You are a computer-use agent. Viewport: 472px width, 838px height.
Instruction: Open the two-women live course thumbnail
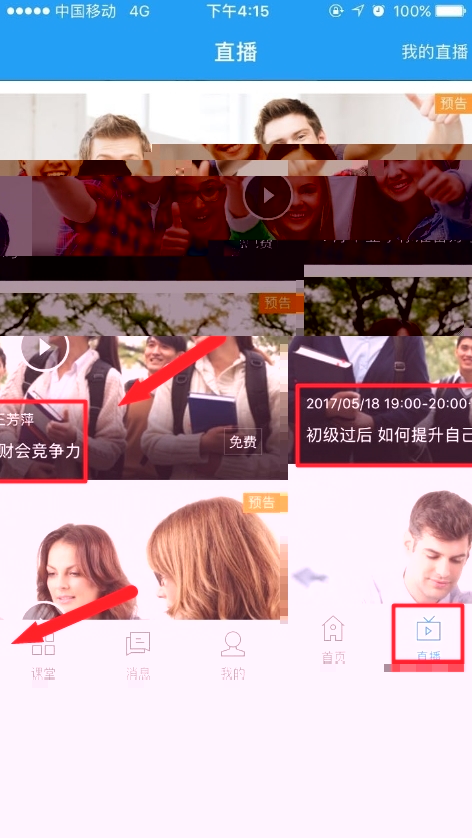point(144,556)
